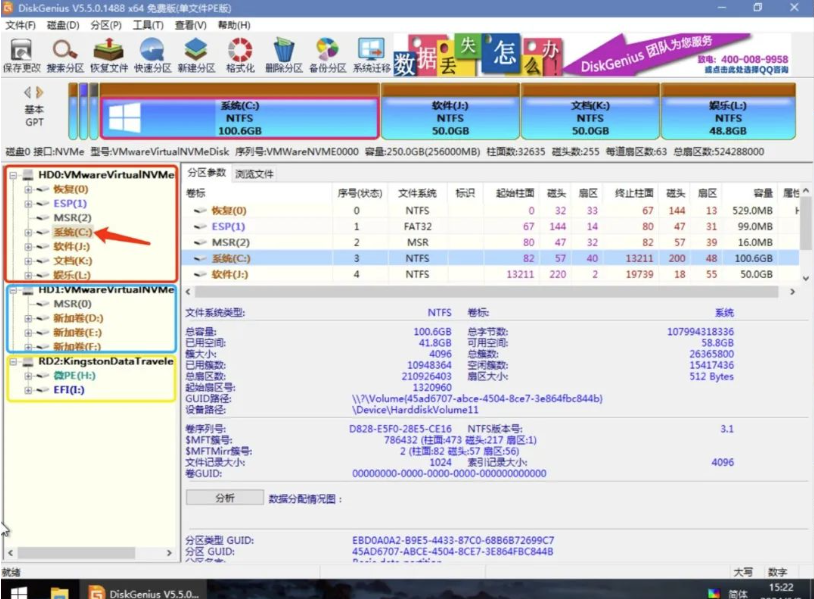Open the 查看(V) menu
This screenshot has height=599, width=814.
coord(191,25)
